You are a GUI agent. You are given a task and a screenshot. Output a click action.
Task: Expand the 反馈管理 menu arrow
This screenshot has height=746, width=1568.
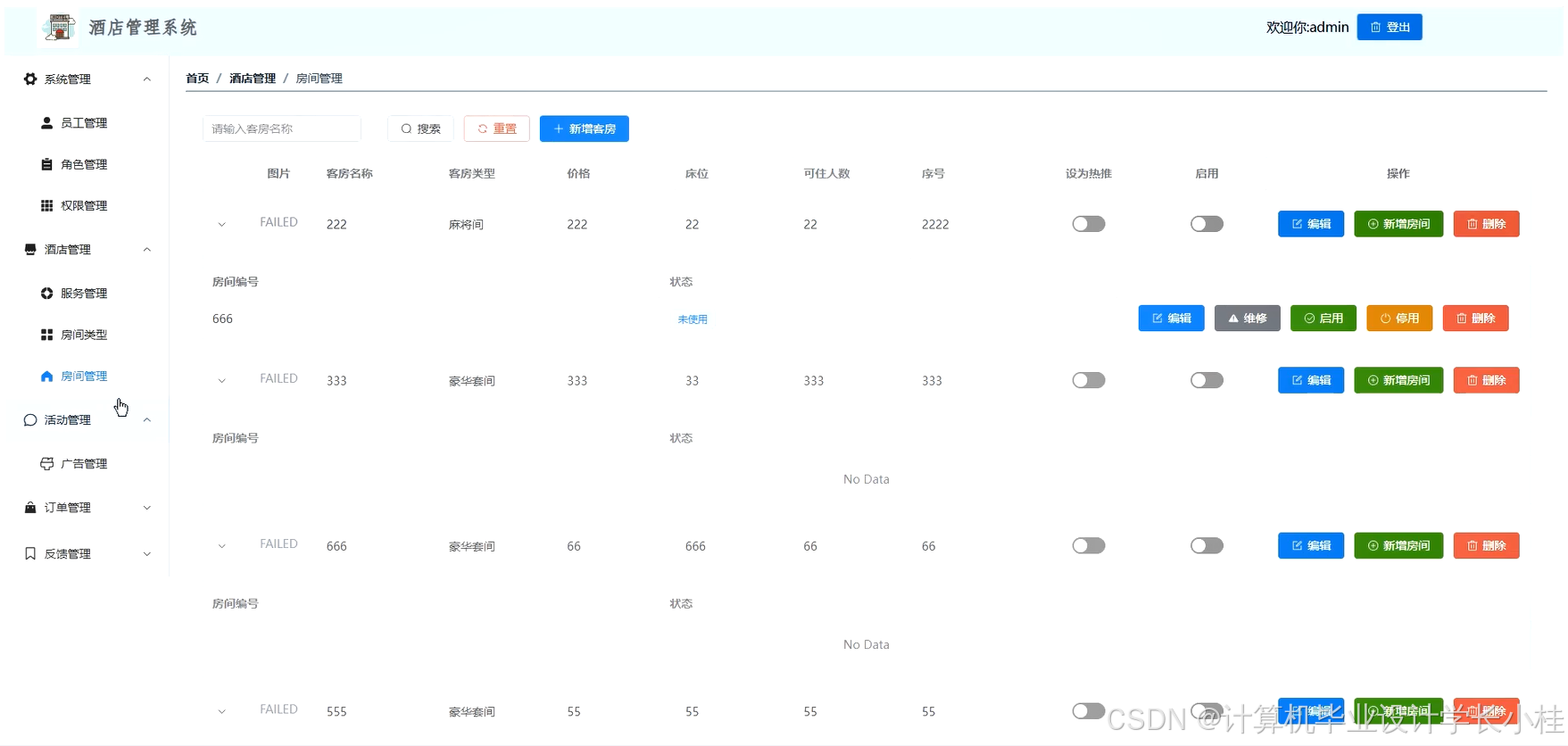[x=147, y=554]
